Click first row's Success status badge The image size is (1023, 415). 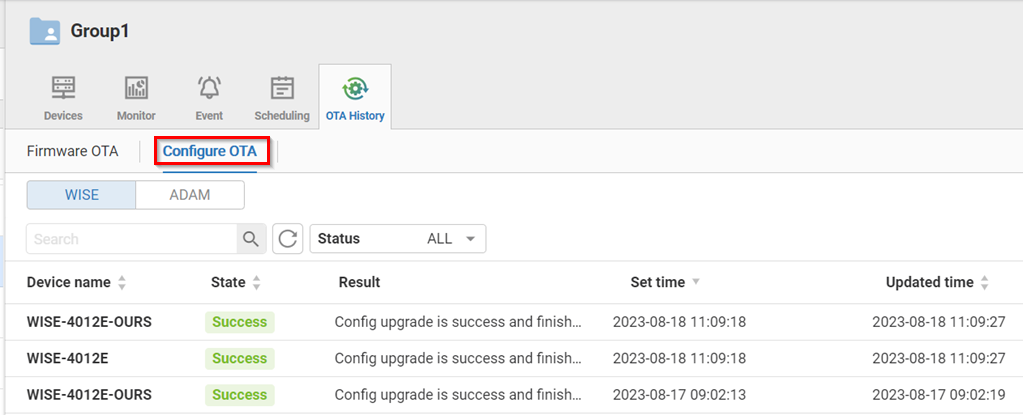240,322
